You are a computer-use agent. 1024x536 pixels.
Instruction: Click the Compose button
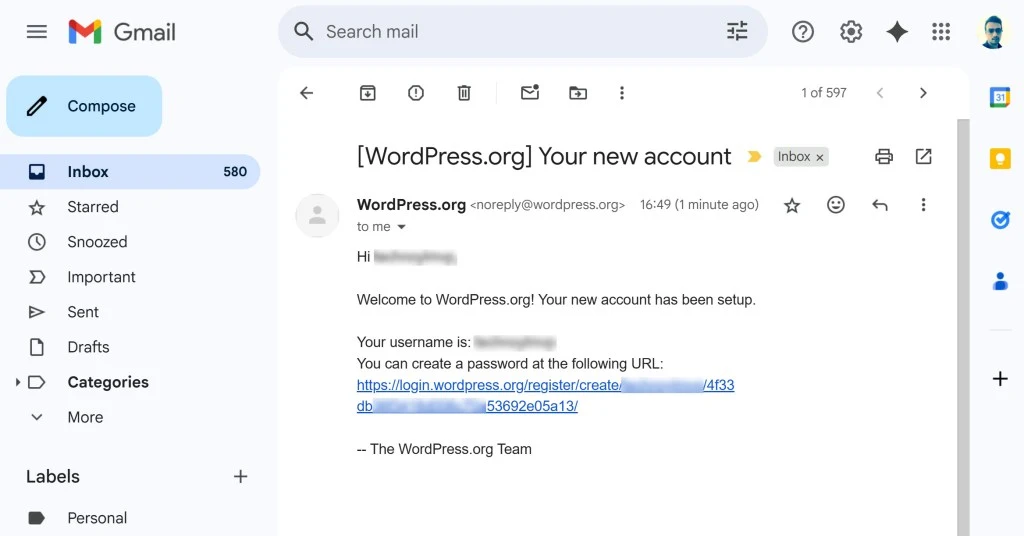[x=84, y=106]
